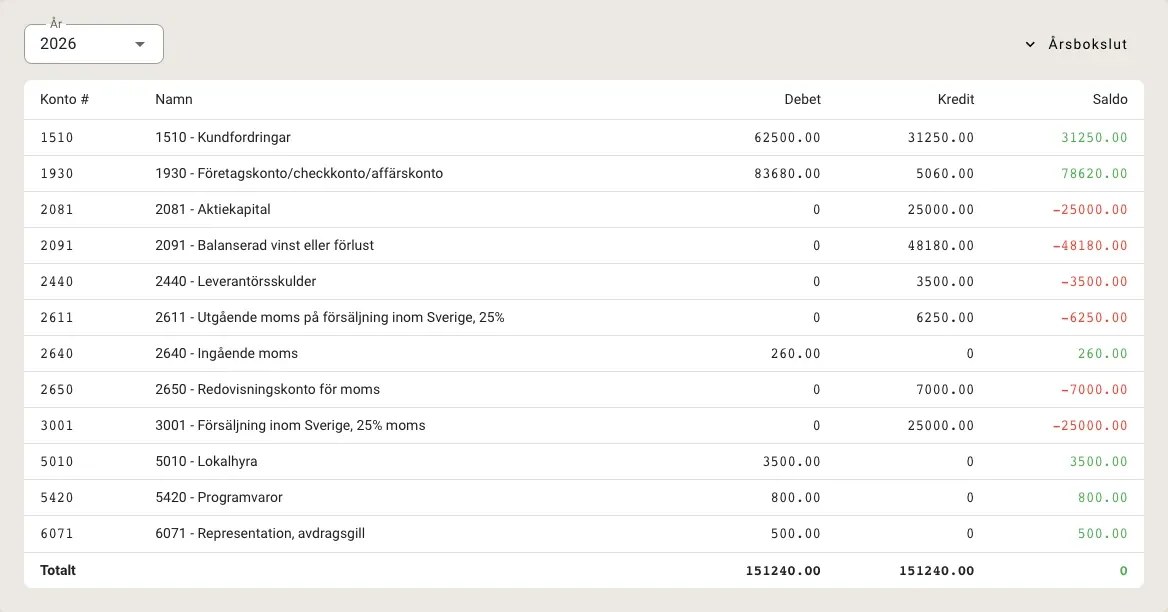Click the Debet column header
This screenshot has width=1168, height=612.
[x=802, y=99]
